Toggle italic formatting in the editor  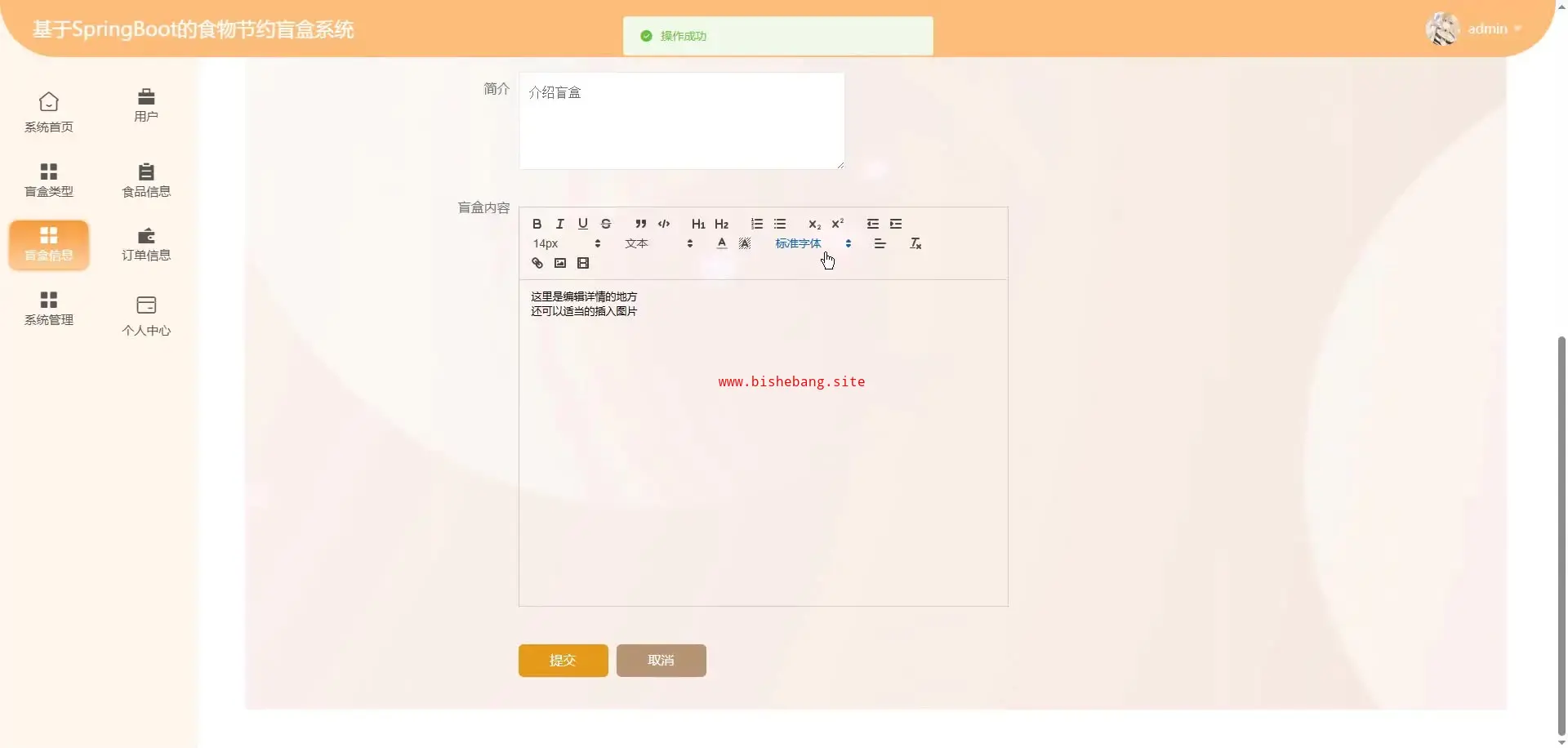[559, 224]
